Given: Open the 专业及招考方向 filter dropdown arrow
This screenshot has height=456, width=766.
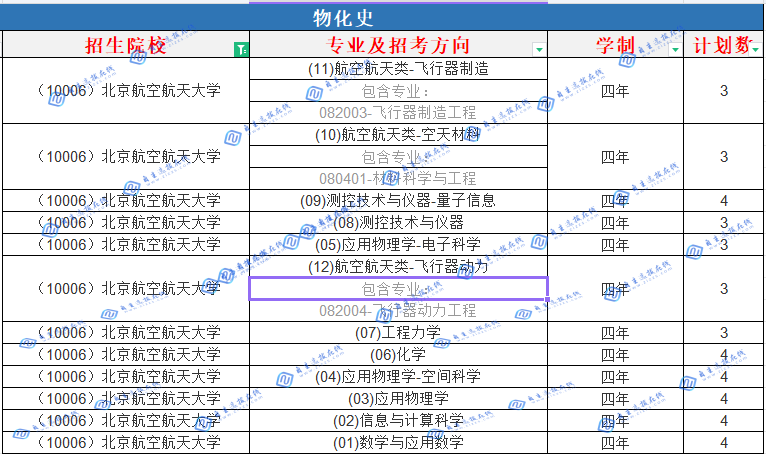Looking at the screenshot, I should pos(539,49).
